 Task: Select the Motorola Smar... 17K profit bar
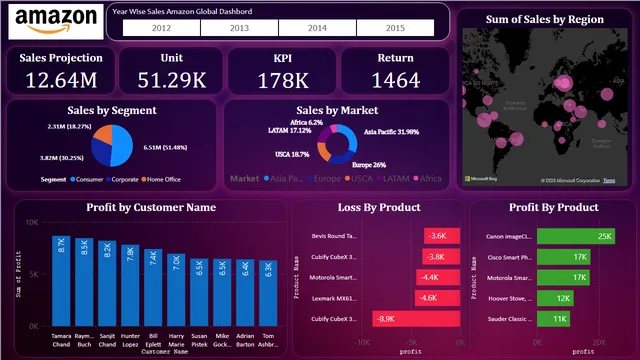pos(563,278)
